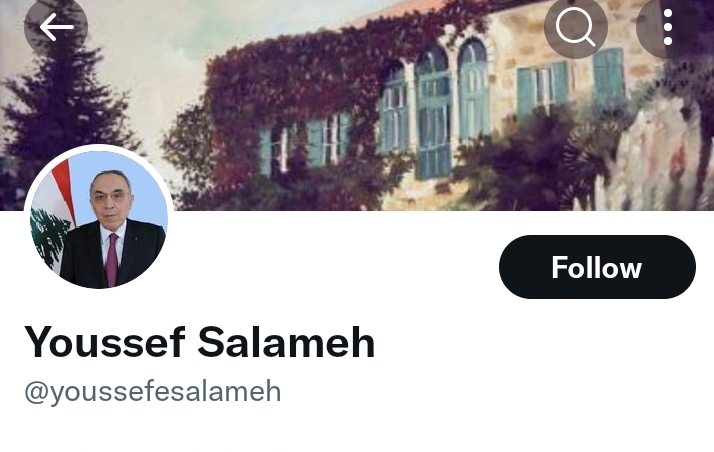Open search with the magnifying glass icon
Viewport: 714px width, 452px height.
(576, 27)
